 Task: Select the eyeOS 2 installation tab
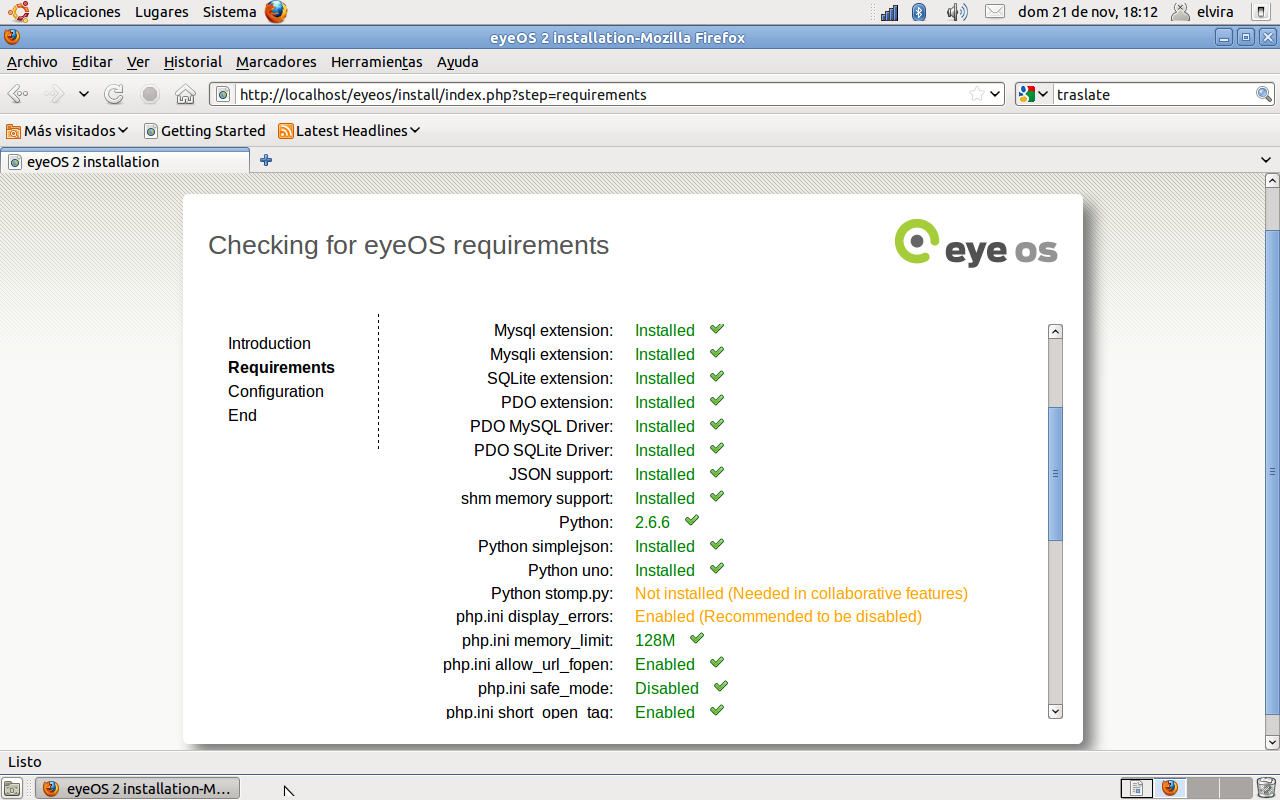click(125, 161)
